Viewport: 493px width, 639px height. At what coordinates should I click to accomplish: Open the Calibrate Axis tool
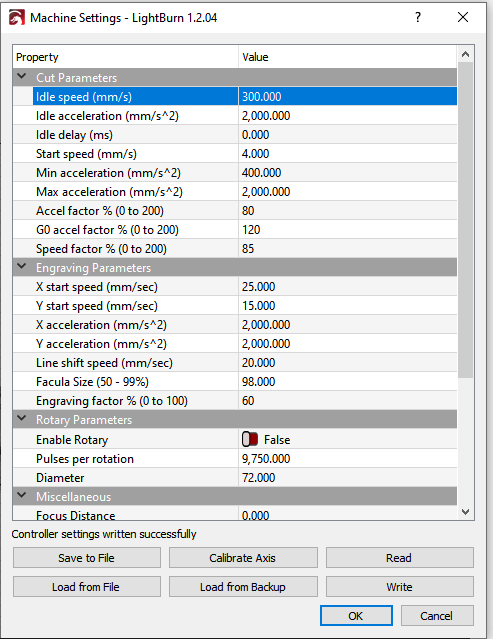pos(243,557)
